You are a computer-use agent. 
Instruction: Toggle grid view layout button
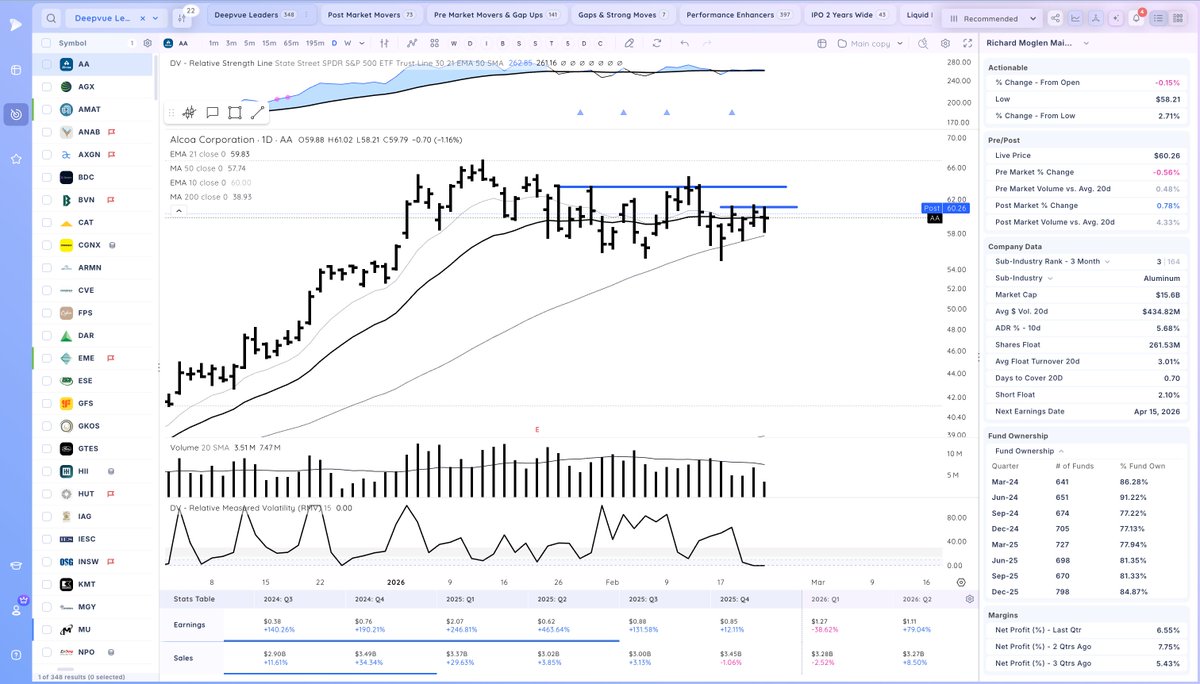coord(1178,18)
